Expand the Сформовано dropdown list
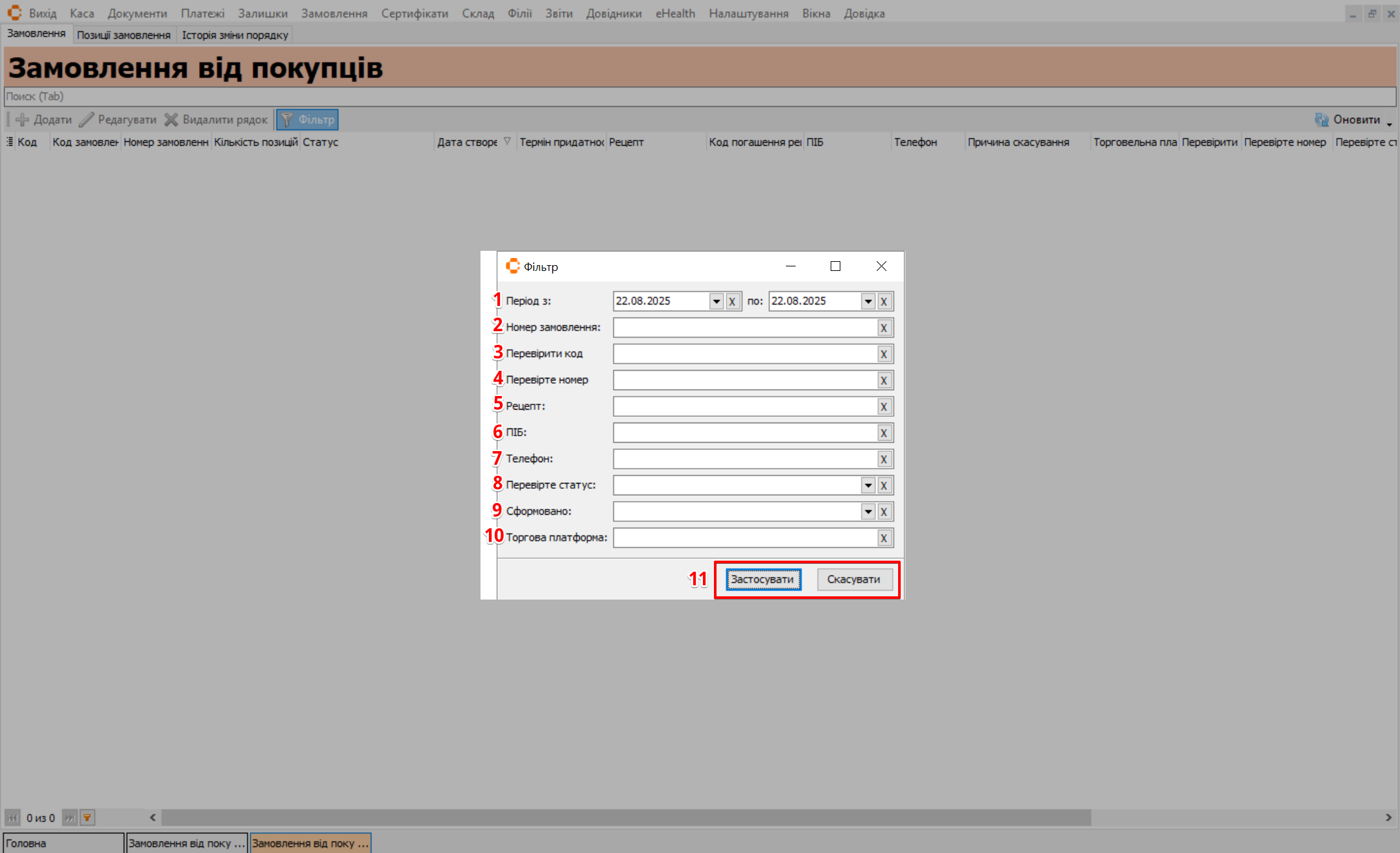 pyautogui.click(x=868, y=512)
